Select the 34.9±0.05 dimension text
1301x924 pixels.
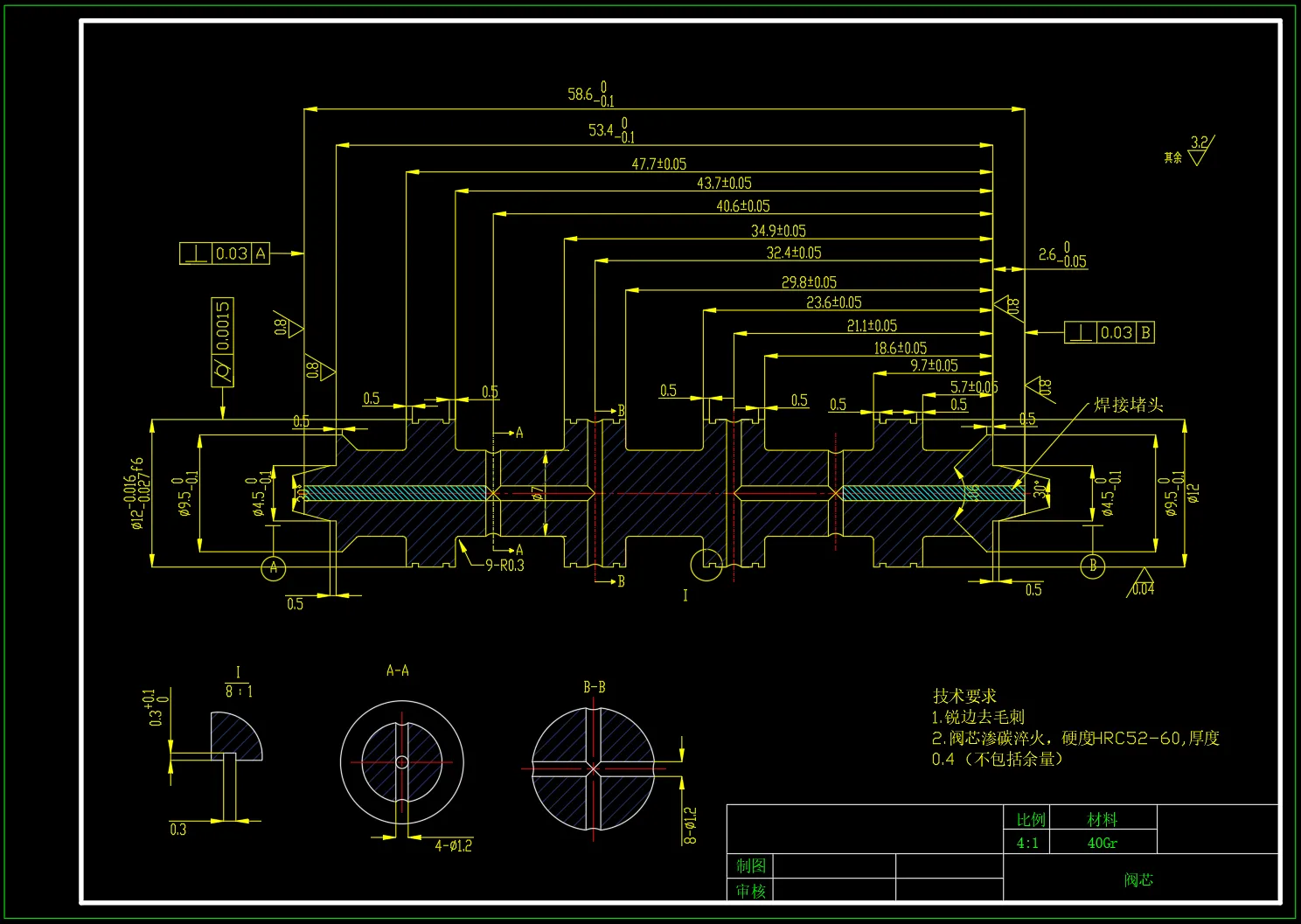click(x=778, y=231)
